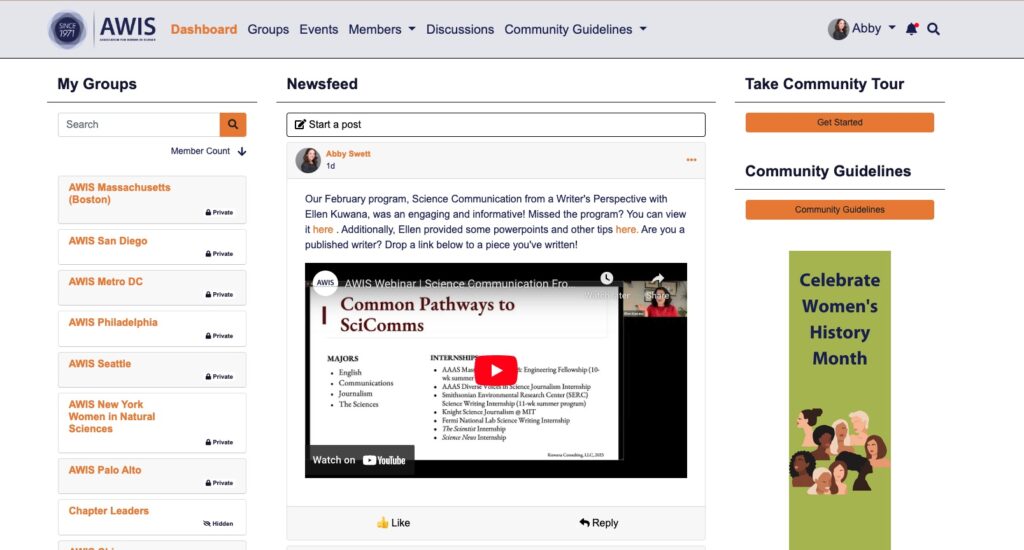Viewport: 1024px width, 550px height.
Task: Click the magnifier search icon in header
Action: coord(934,29)
